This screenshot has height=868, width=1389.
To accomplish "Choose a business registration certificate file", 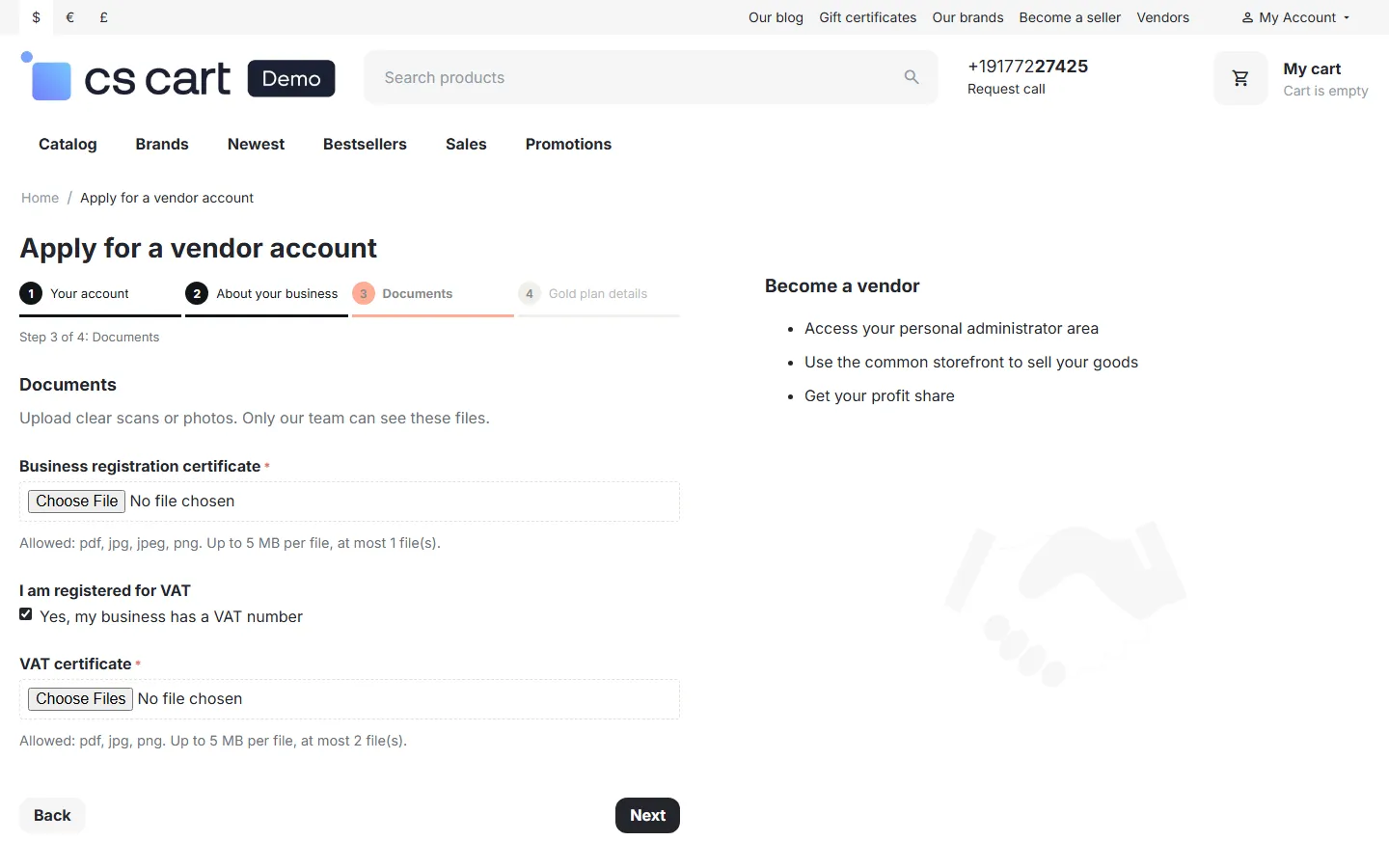I will tap(77, 502).
